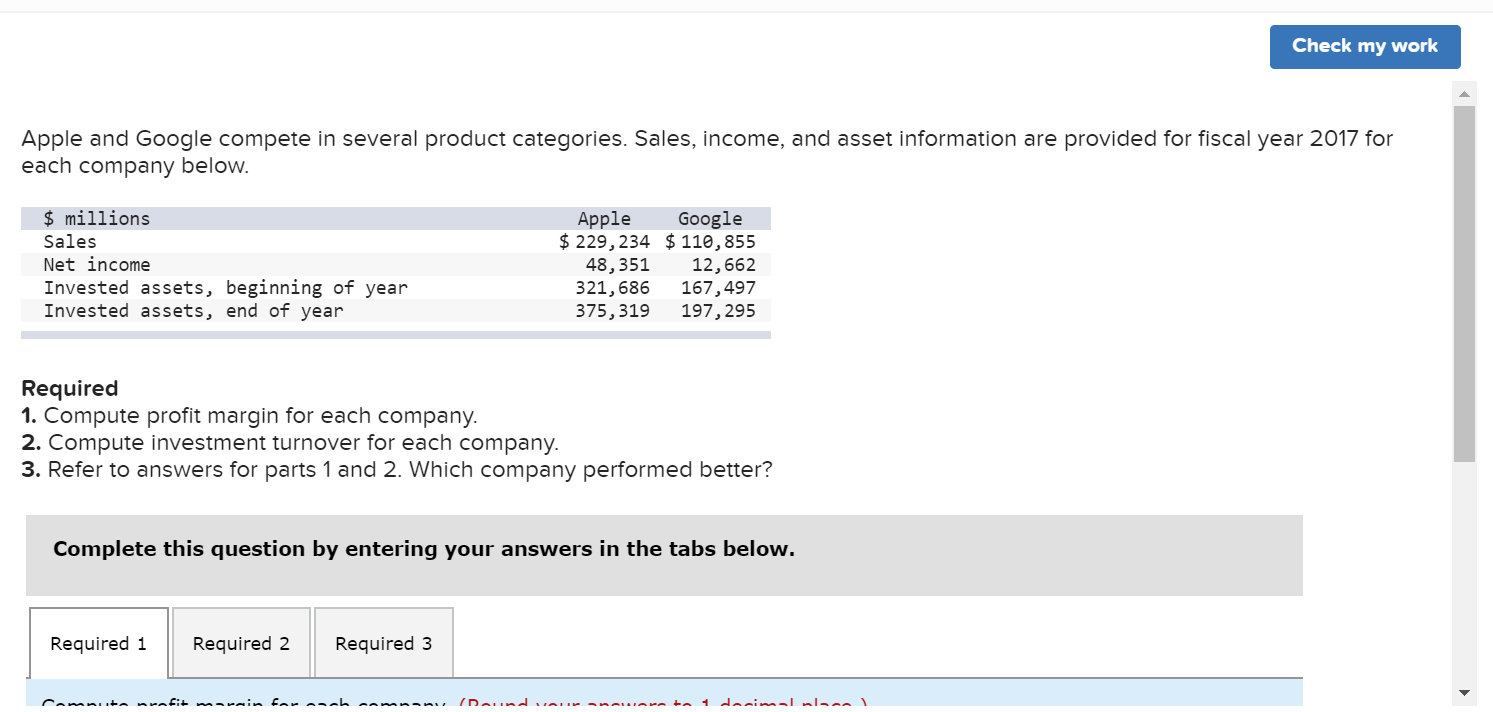
Task: Click Google's net income value 12,662
Action: point(723,265)
